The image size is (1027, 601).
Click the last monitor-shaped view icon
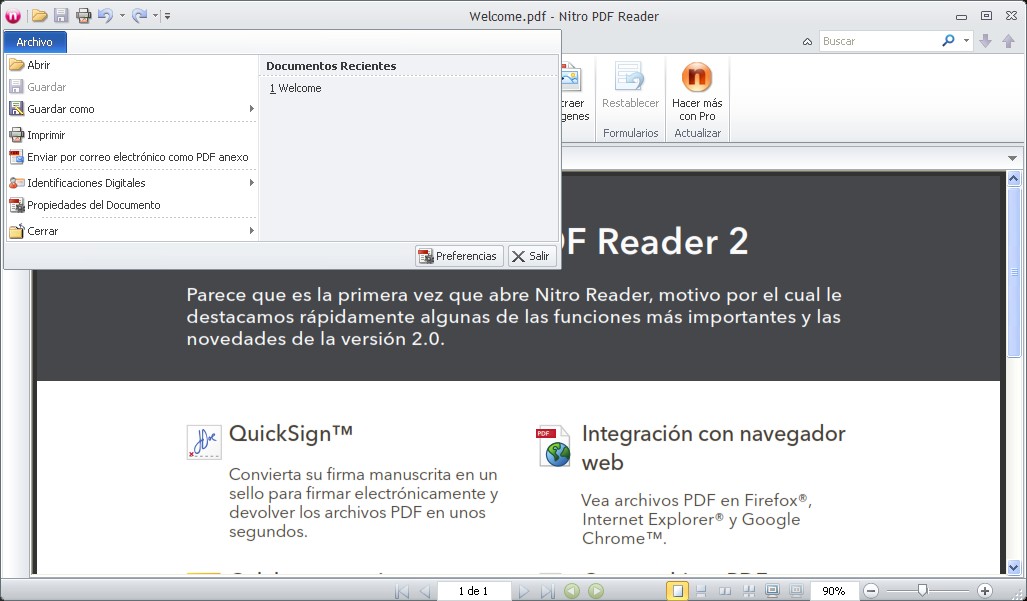point(796,591)
